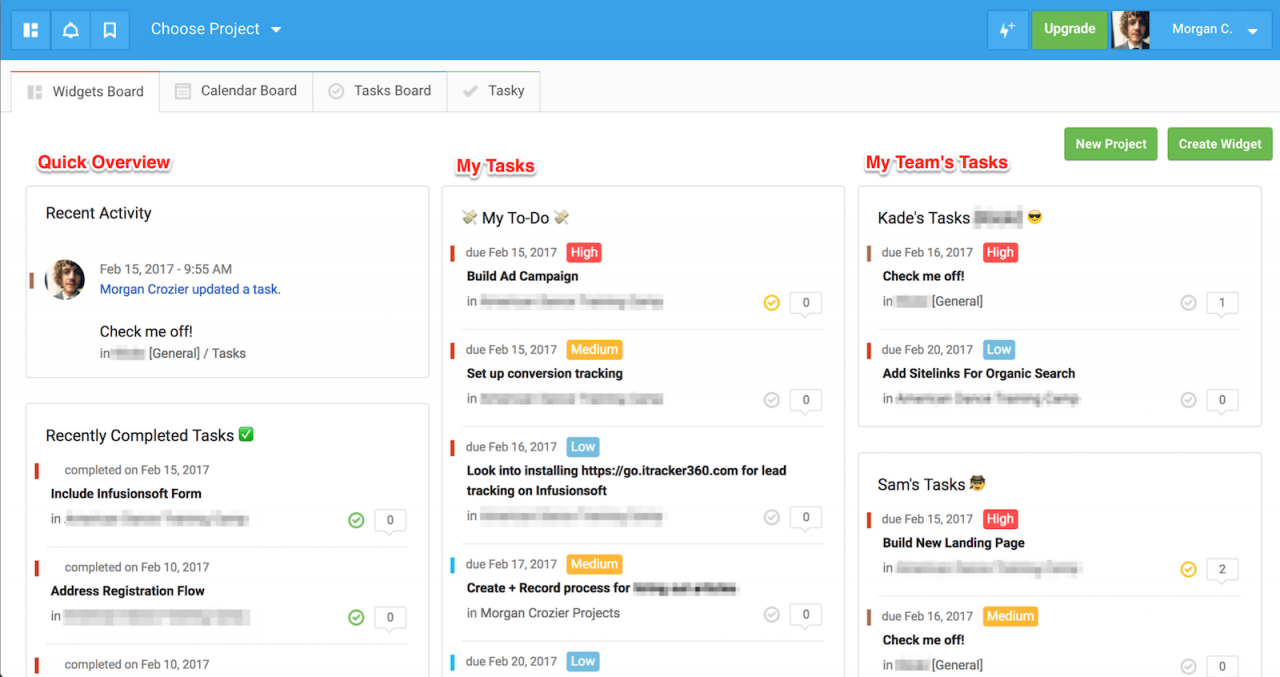Click the sparkle icon beside Upgrade

tap(1007, 30)
